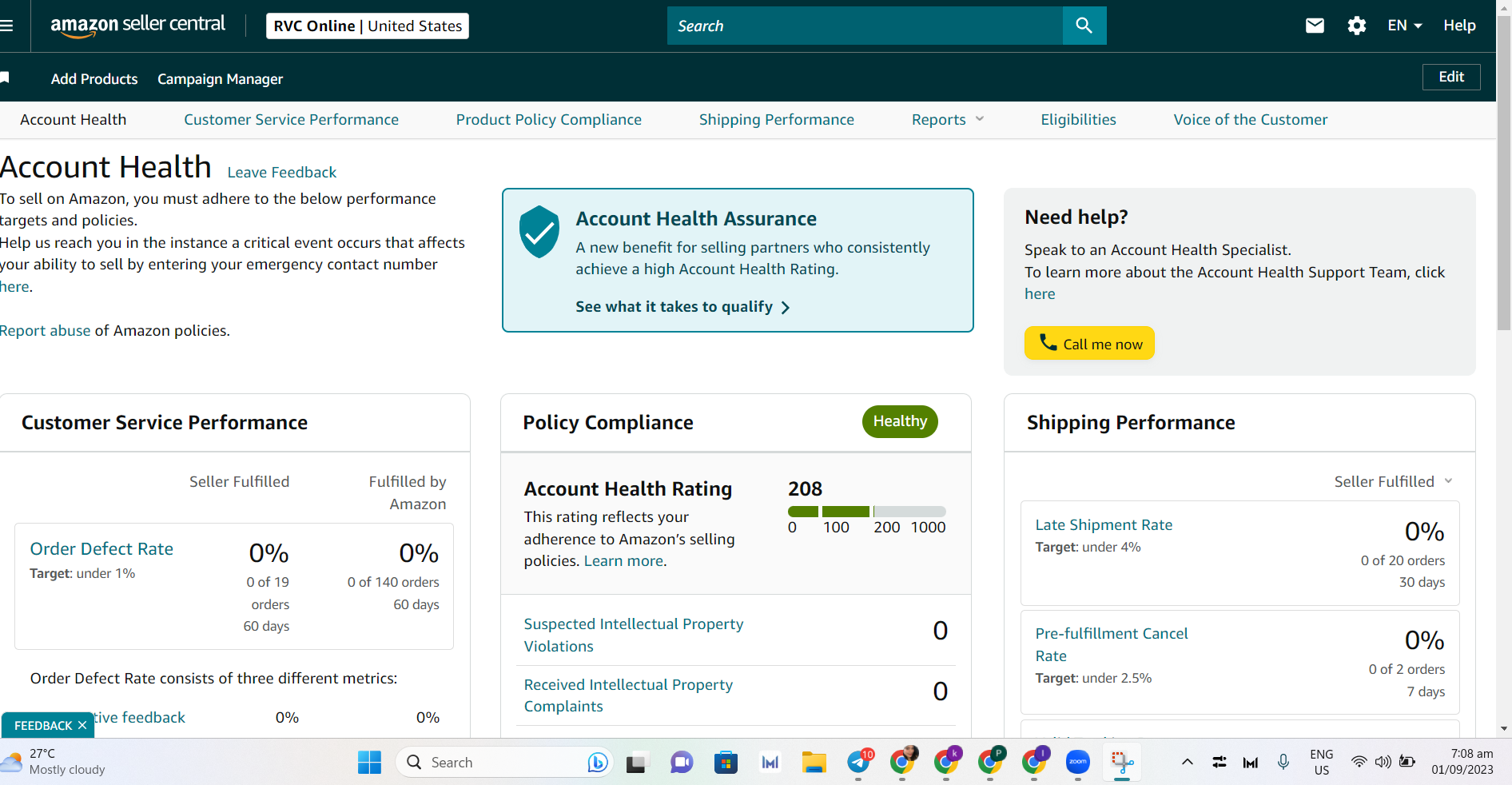Show hidden system tray icons

click(1188, 762)
